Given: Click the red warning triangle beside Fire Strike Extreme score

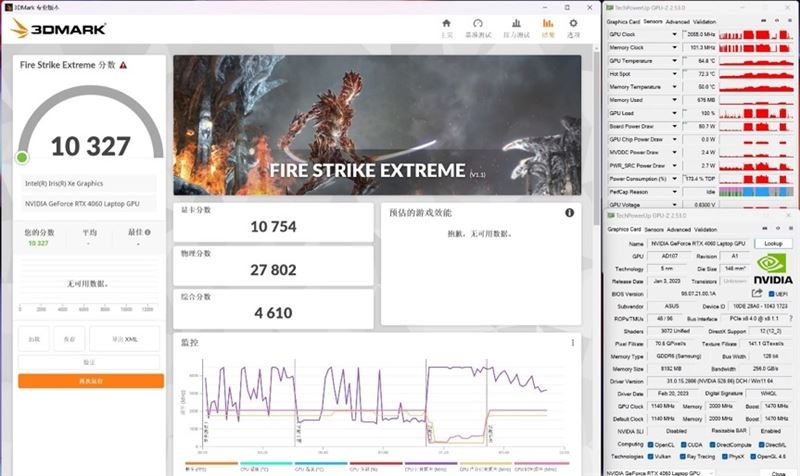Looking at the screenshot, I should [x=123, y=65].
